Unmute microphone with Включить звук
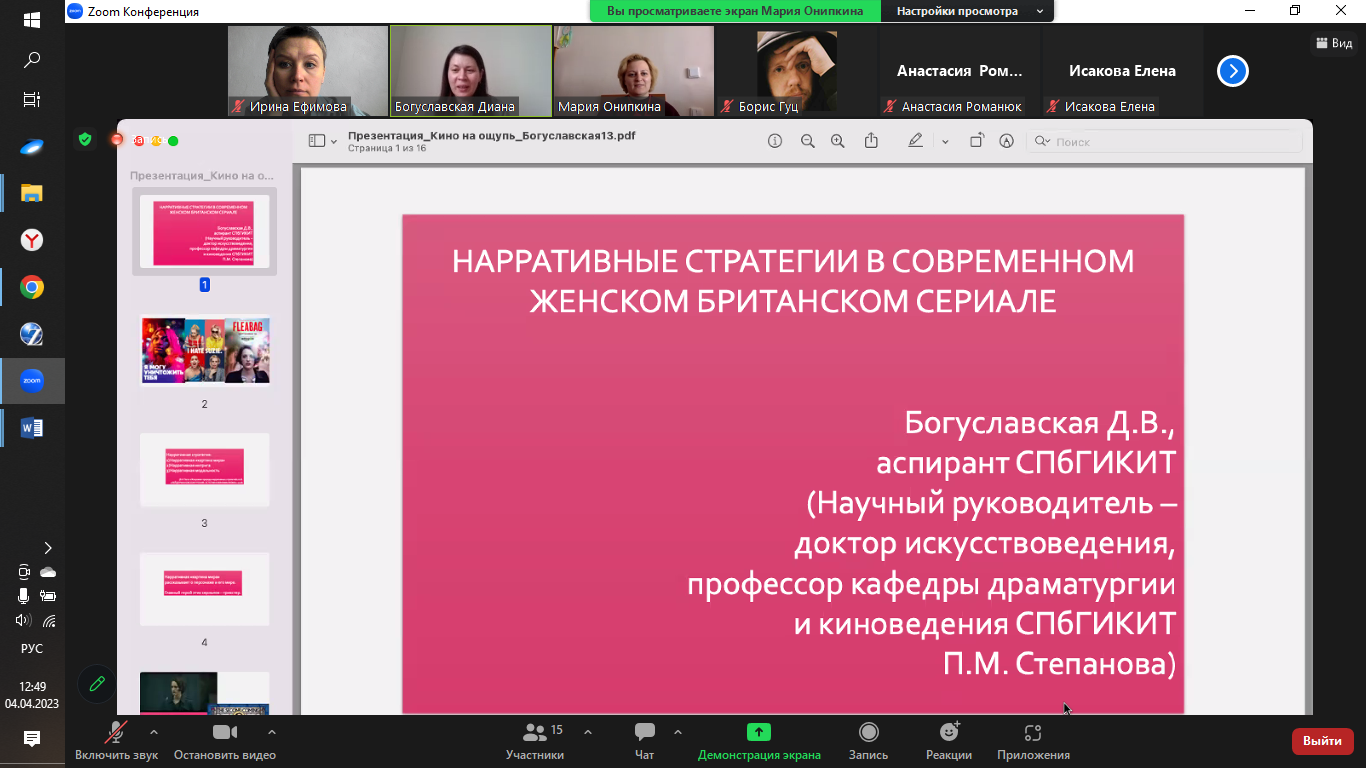 116,741
